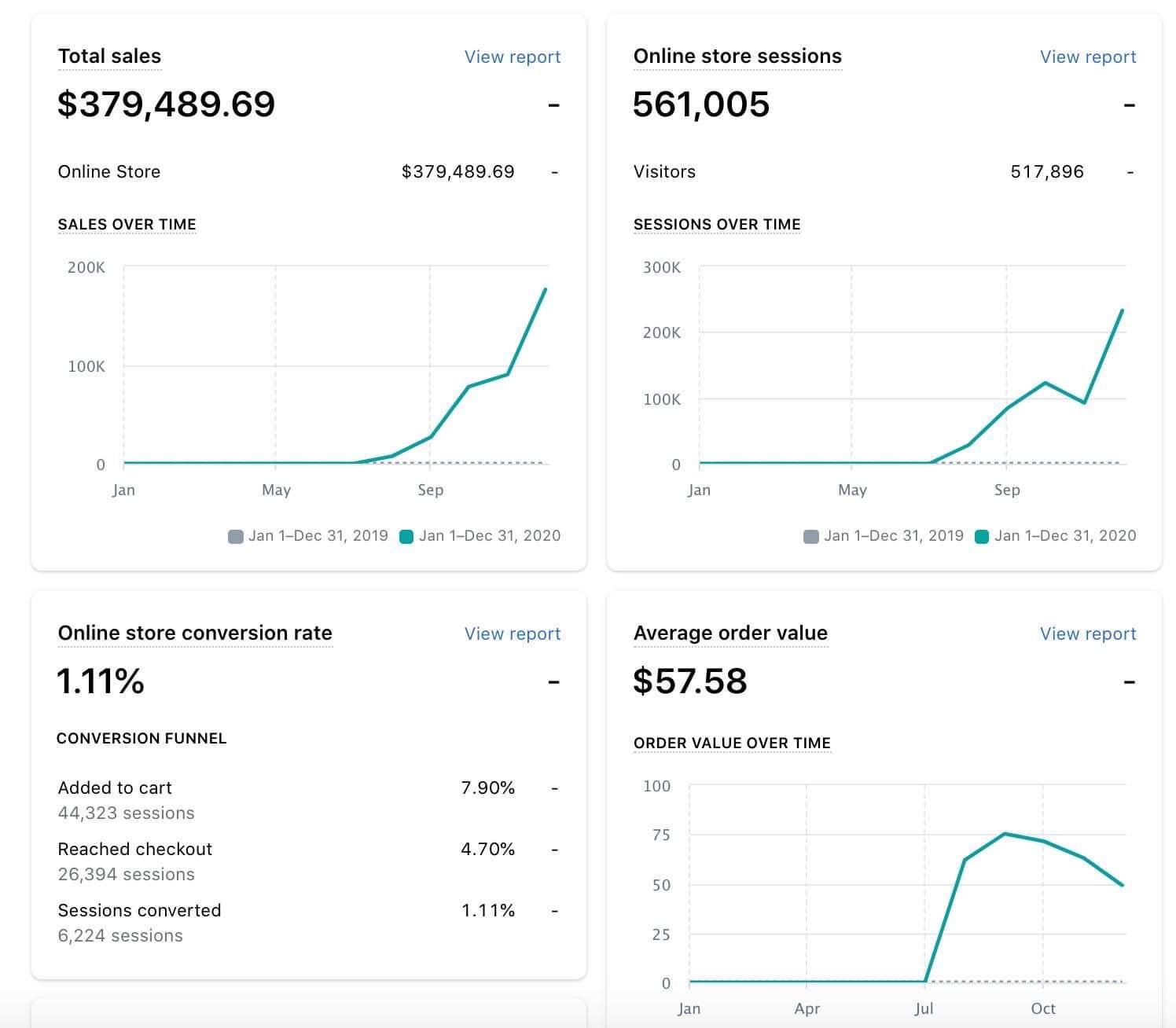Open View report for Online store sessions
The height and width of the screenshot is (1028, 1176).
1087,57
